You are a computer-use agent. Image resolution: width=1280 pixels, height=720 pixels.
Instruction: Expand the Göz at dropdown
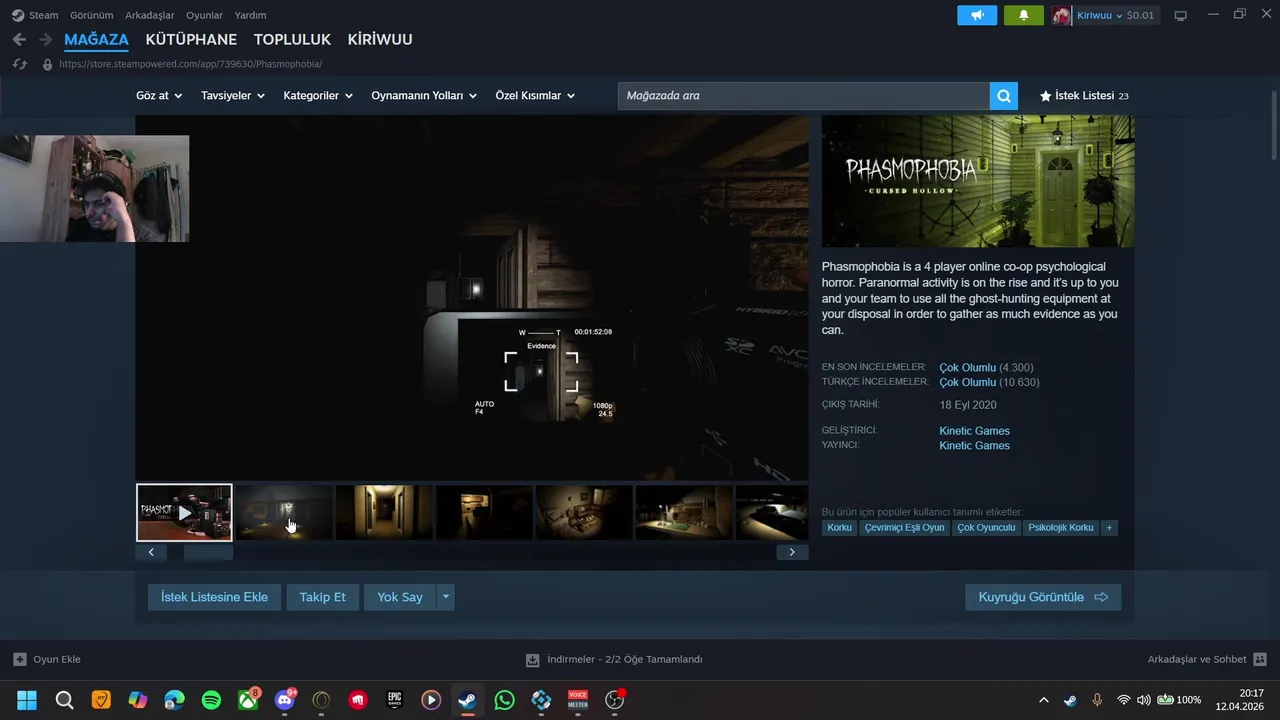point(159,96)
